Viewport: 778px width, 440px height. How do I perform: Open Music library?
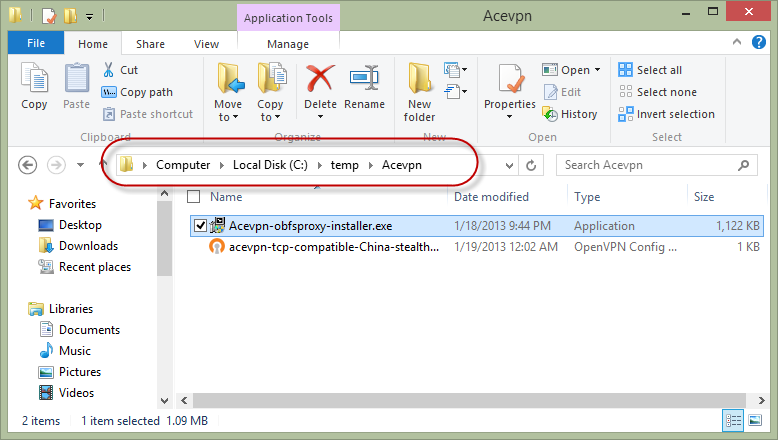coord(65,351)
